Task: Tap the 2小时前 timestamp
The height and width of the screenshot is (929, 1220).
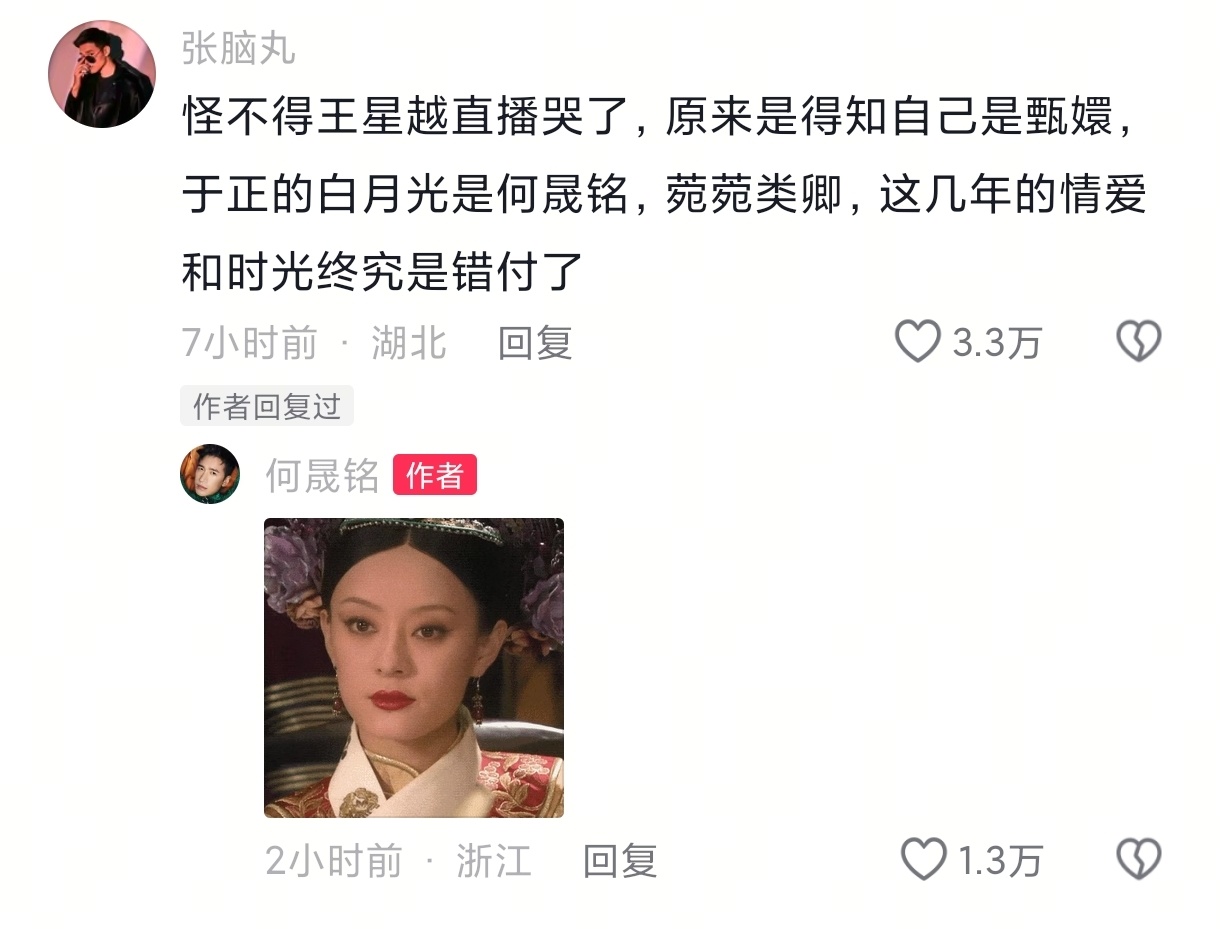Action: 334,860
